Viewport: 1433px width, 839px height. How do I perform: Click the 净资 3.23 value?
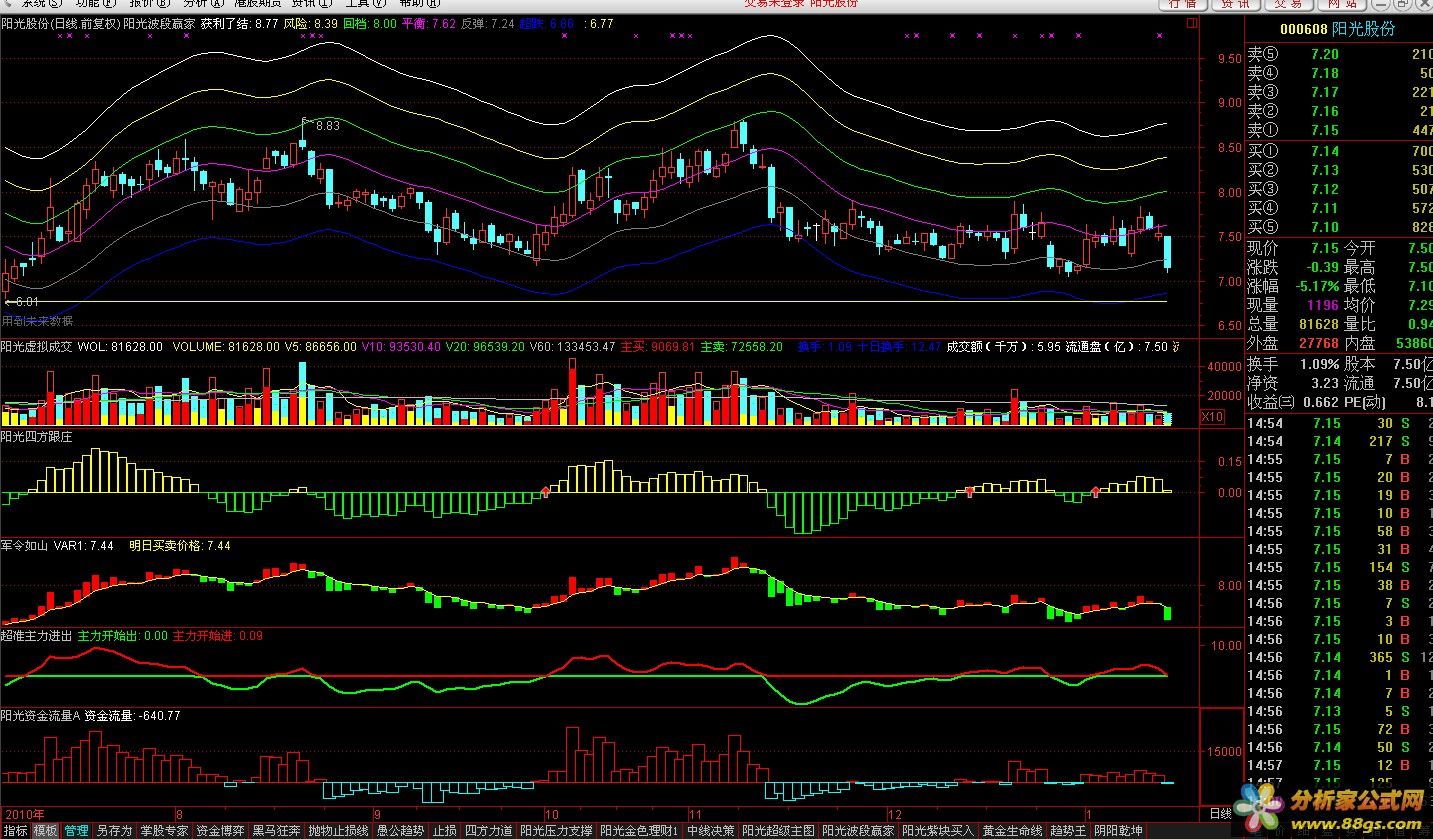click(1325, 382)
